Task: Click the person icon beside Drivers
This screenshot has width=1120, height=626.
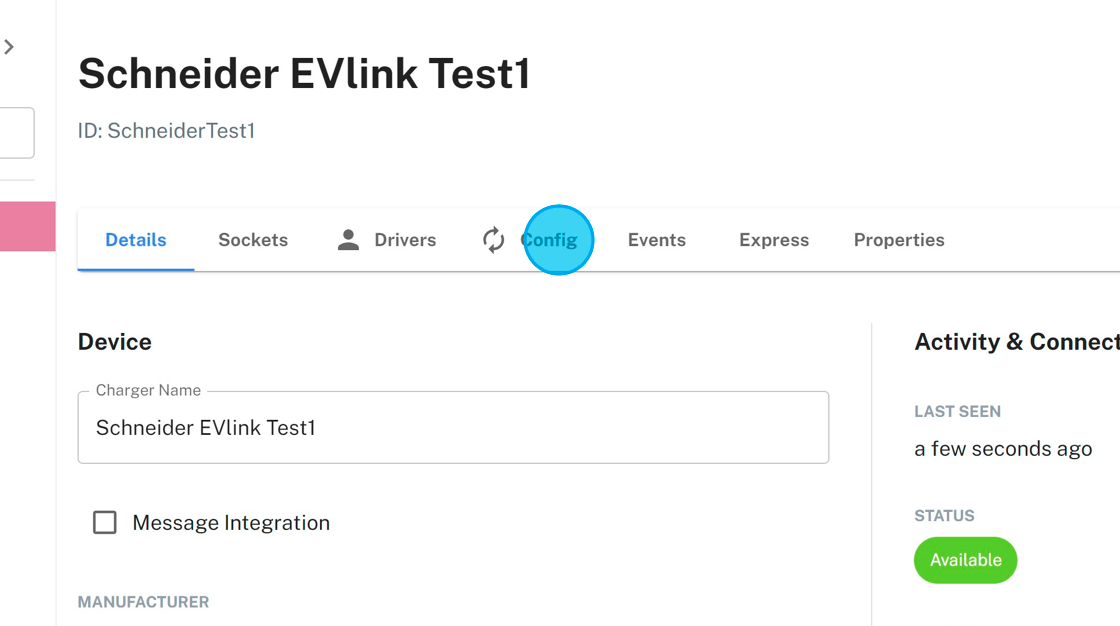Action: click(348, 240)
